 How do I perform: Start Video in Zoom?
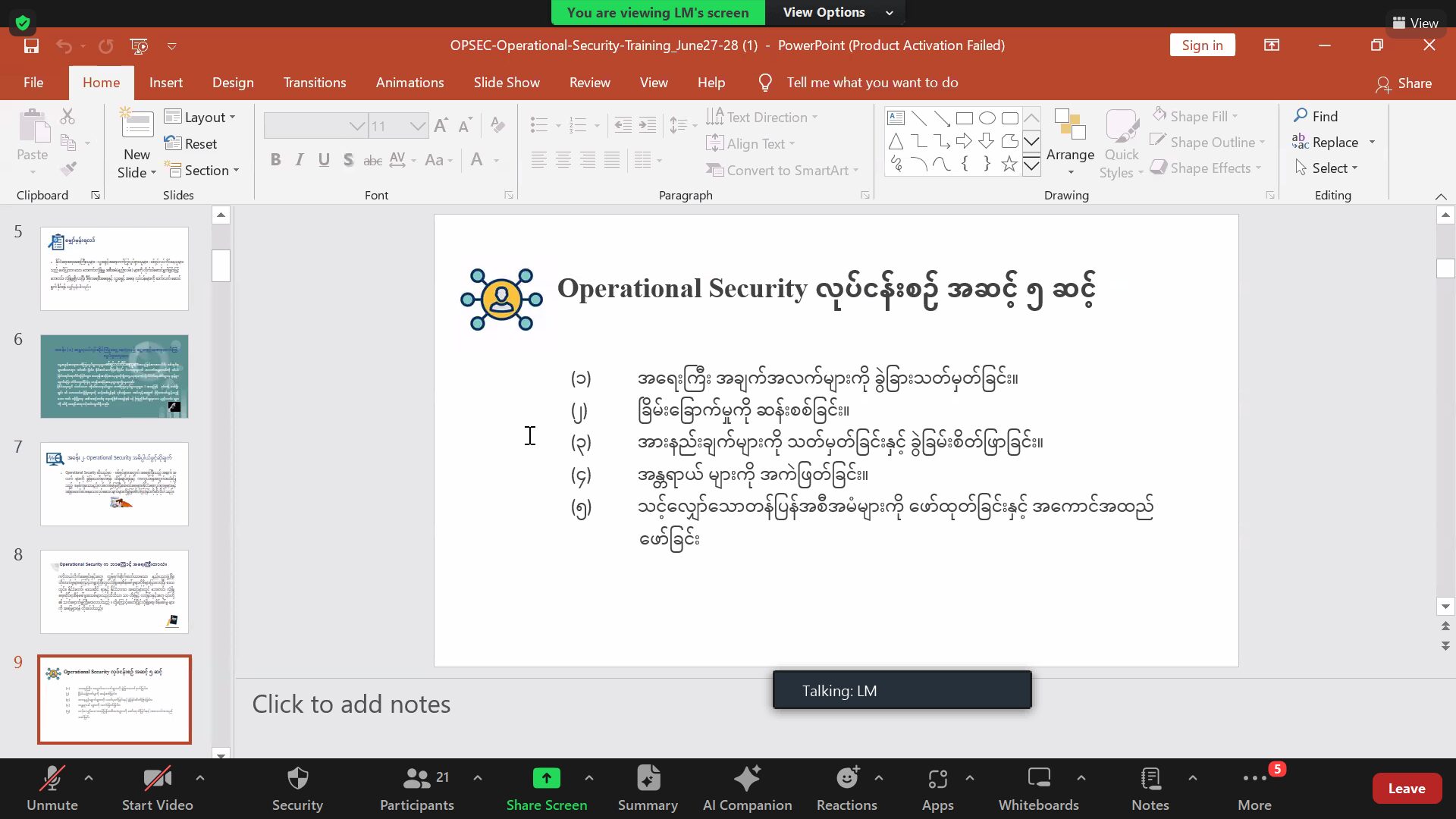coord(157,788)
